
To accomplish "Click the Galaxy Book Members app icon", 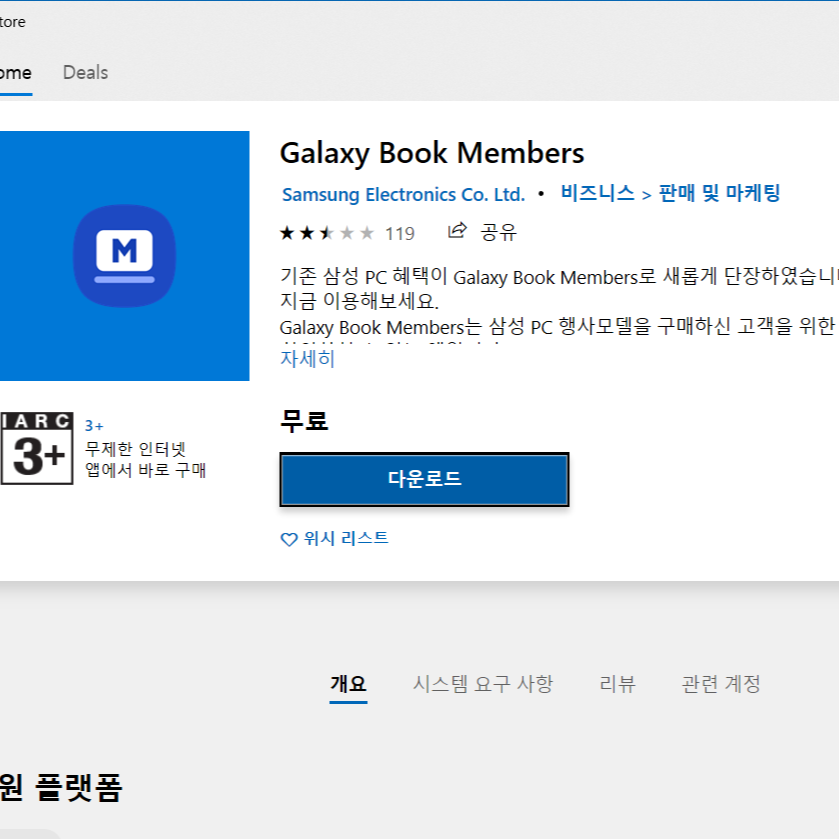I will (124, 256).
